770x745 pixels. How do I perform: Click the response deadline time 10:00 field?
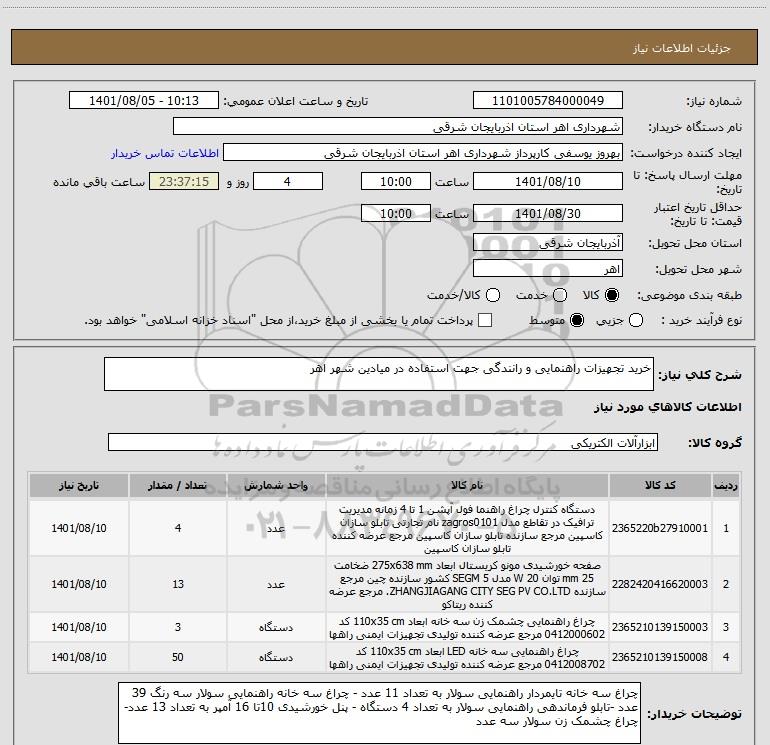(x=396, y=181)
